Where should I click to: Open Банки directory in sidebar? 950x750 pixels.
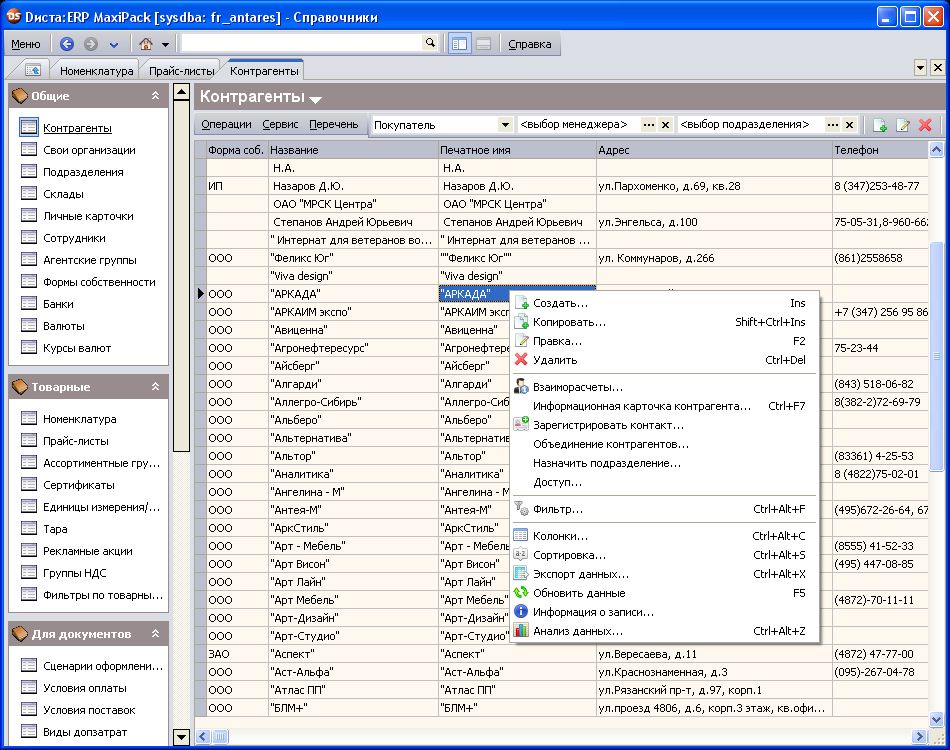(x=58, y=304)
